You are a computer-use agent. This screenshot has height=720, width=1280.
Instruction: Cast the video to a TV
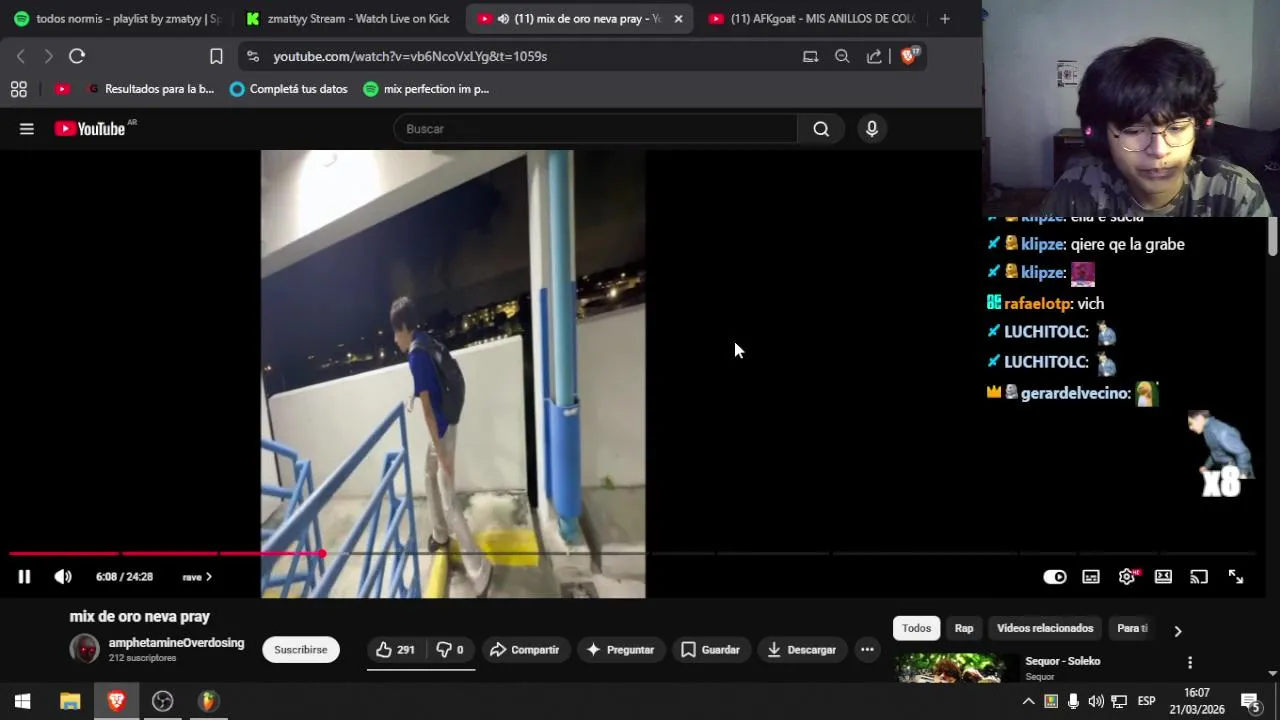(1199, 577)
